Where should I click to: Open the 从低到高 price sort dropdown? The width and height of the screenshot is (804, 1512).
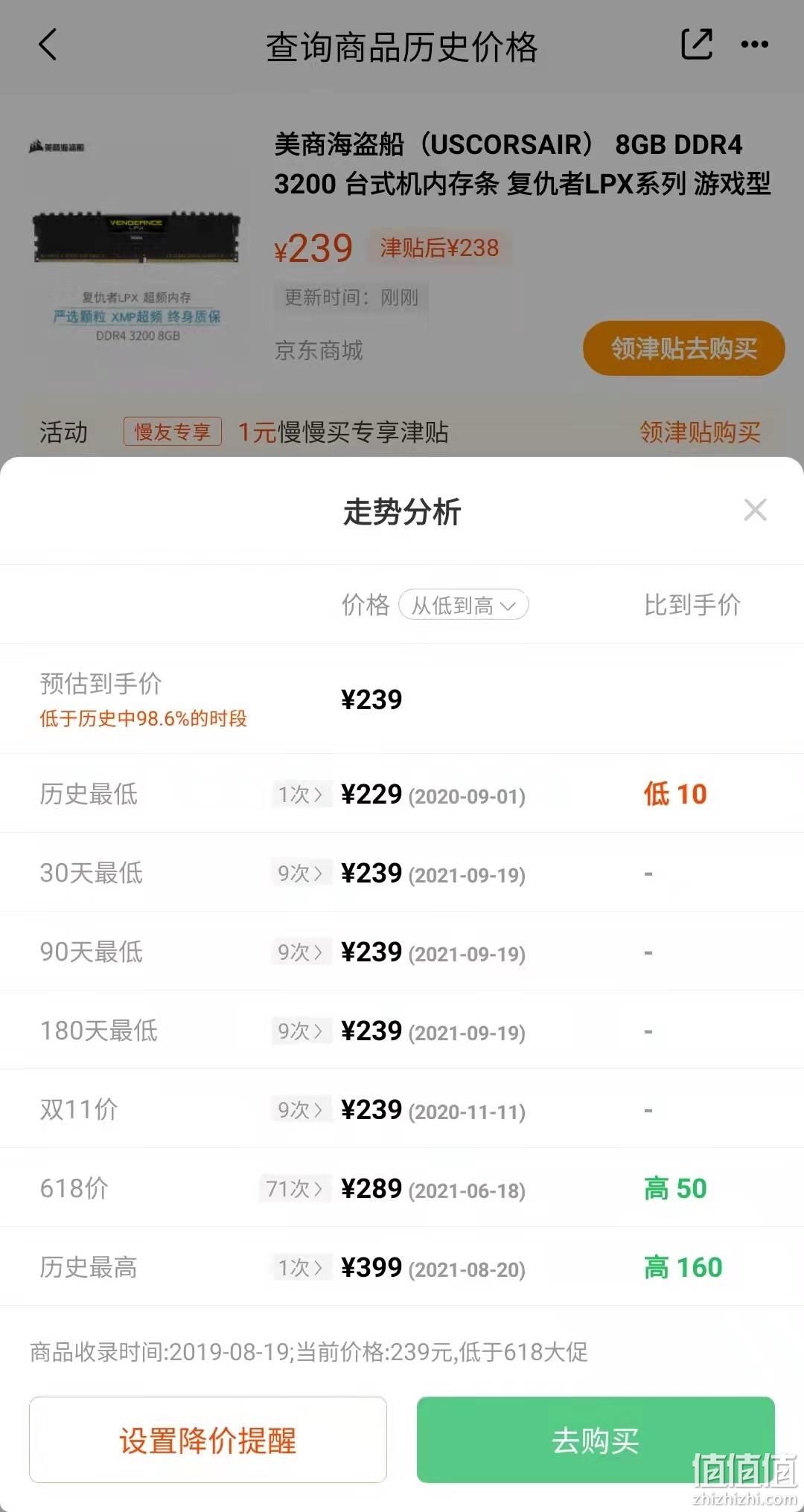(x=464, y=605)
